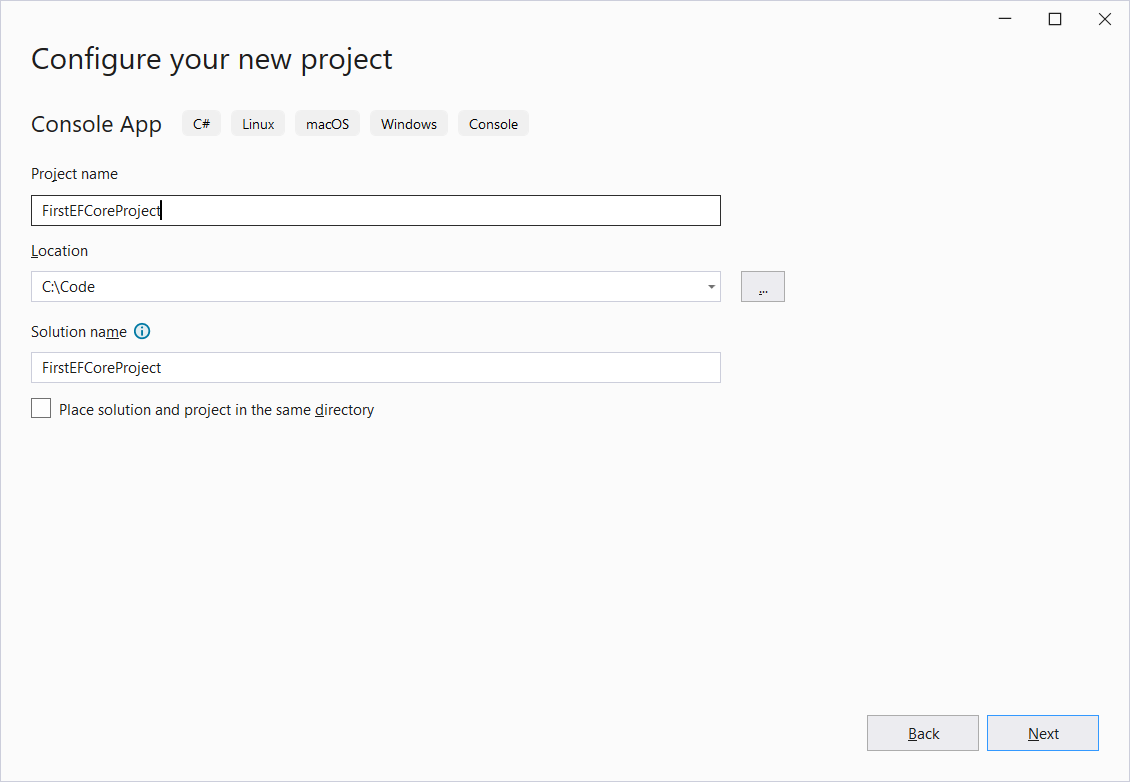Maximize the project configuration window

point(1055,19)
